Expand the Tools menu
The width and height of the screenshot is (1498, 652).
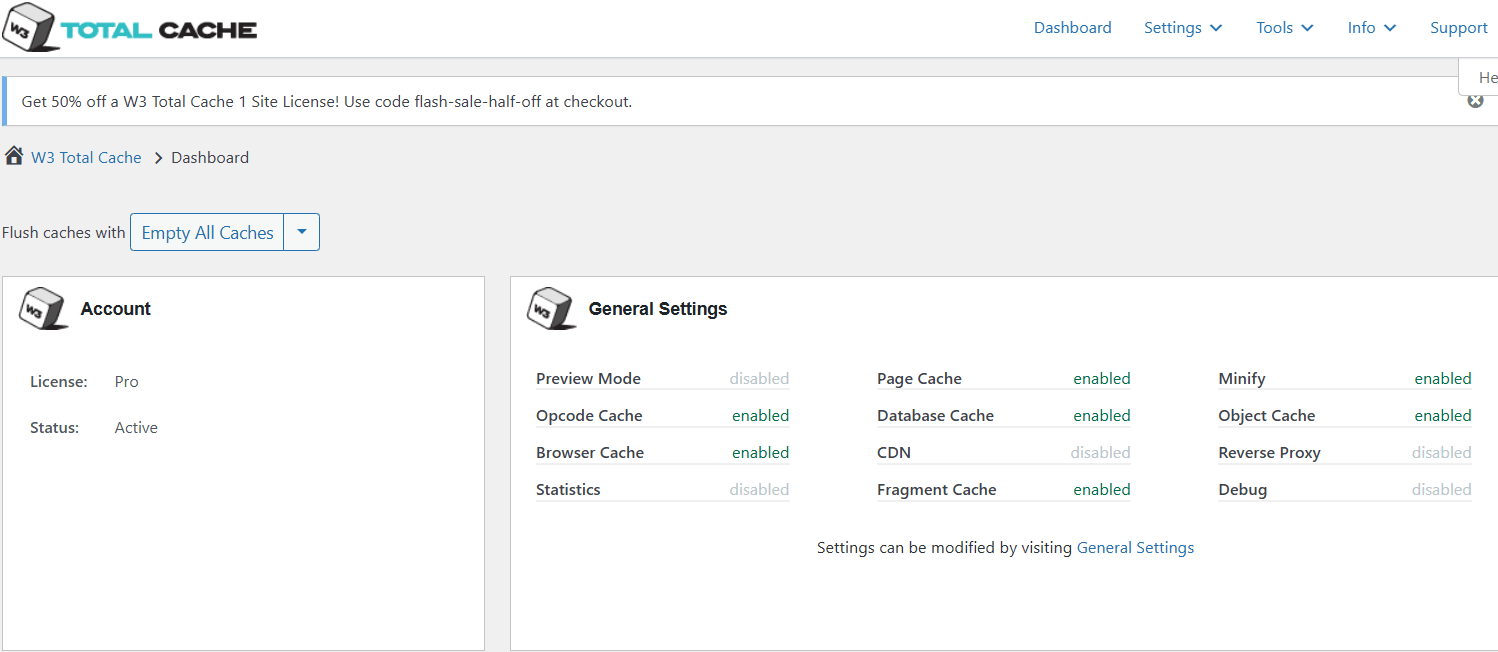coord(1285,28)
